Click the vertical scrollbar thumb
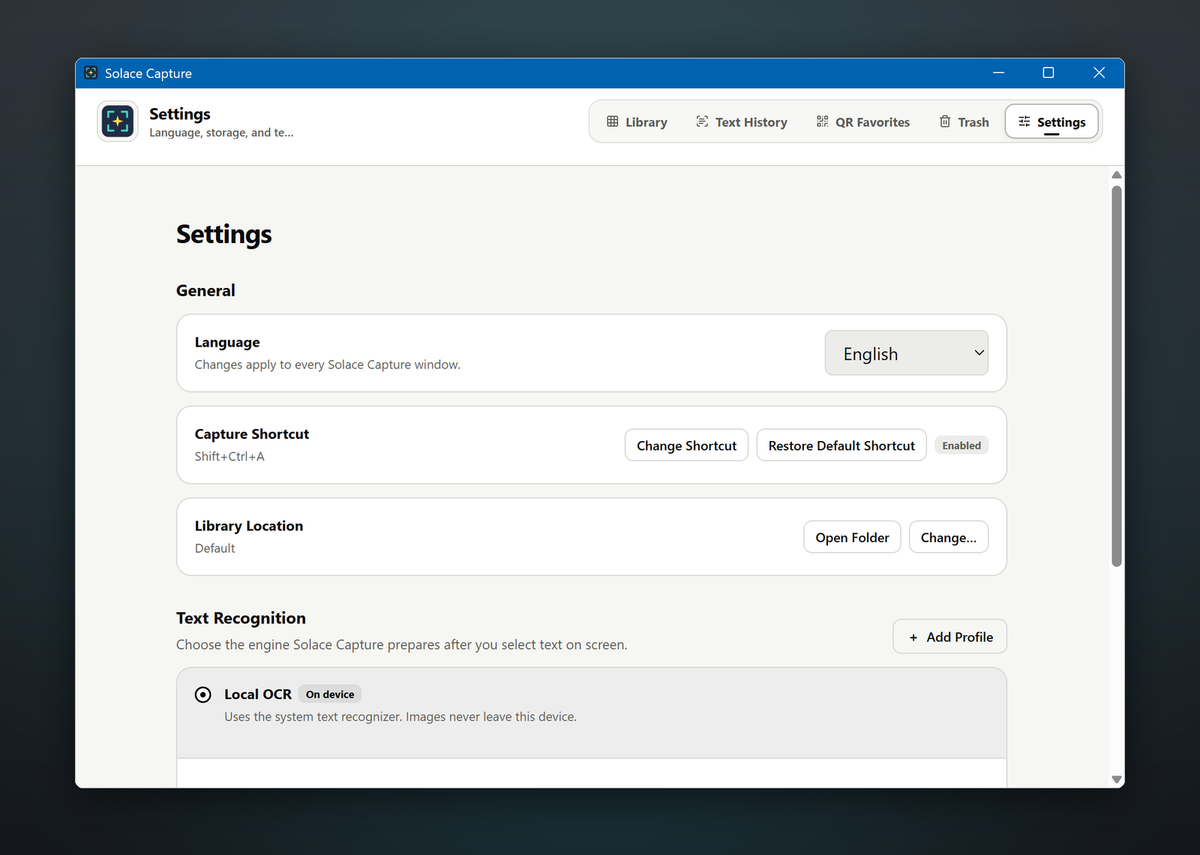The width and height of the screenshot is (1200, 855). tap(1117, 376)
